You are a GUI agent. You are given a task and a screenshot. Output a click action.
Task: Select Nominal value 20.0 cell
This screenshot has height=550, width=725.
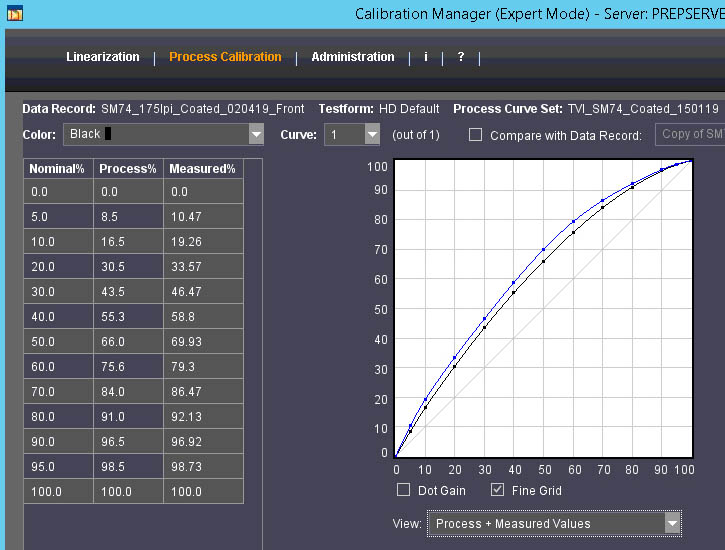58,266
